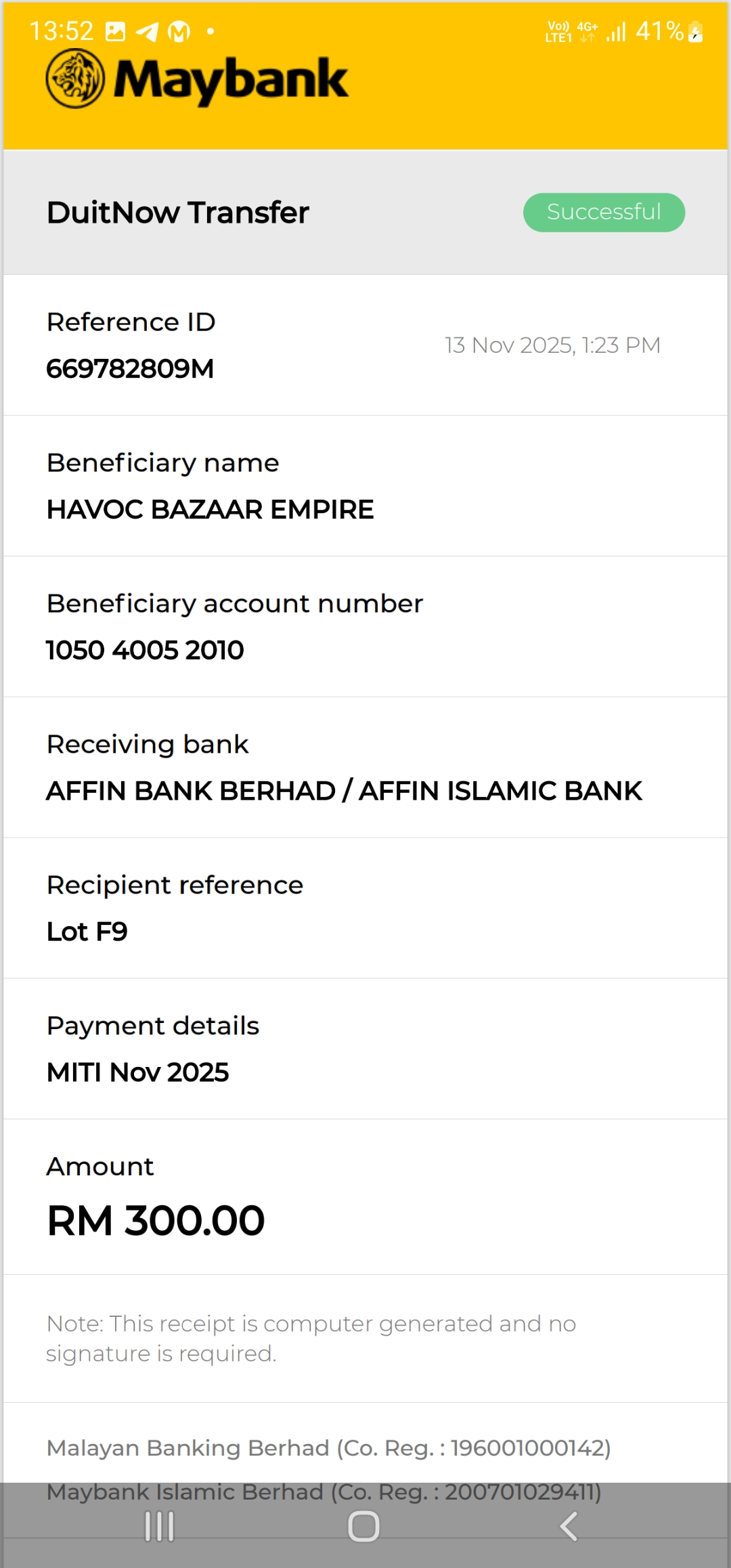Click the DuitNow Transfer heading

177,213
